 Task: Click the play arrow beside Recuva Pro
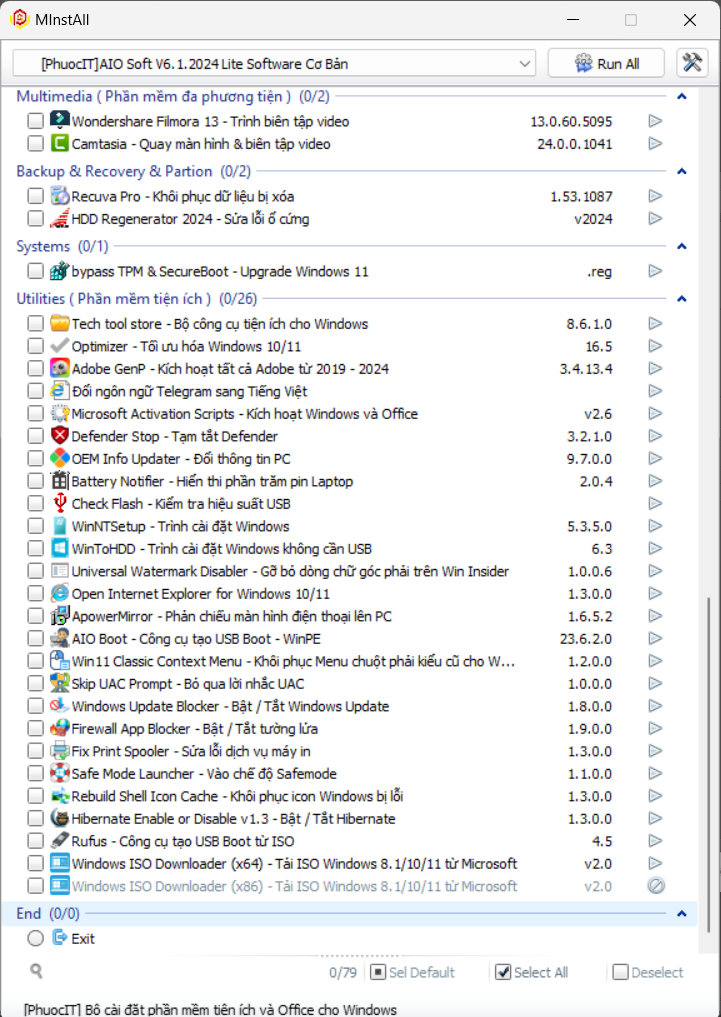click(655, 196)
